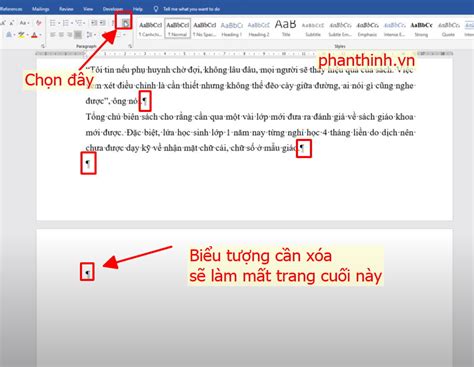Screen dimensions: 474x367
Task: Select the Intense Emphasis style thumbnail
Action: tap(394, 28)
